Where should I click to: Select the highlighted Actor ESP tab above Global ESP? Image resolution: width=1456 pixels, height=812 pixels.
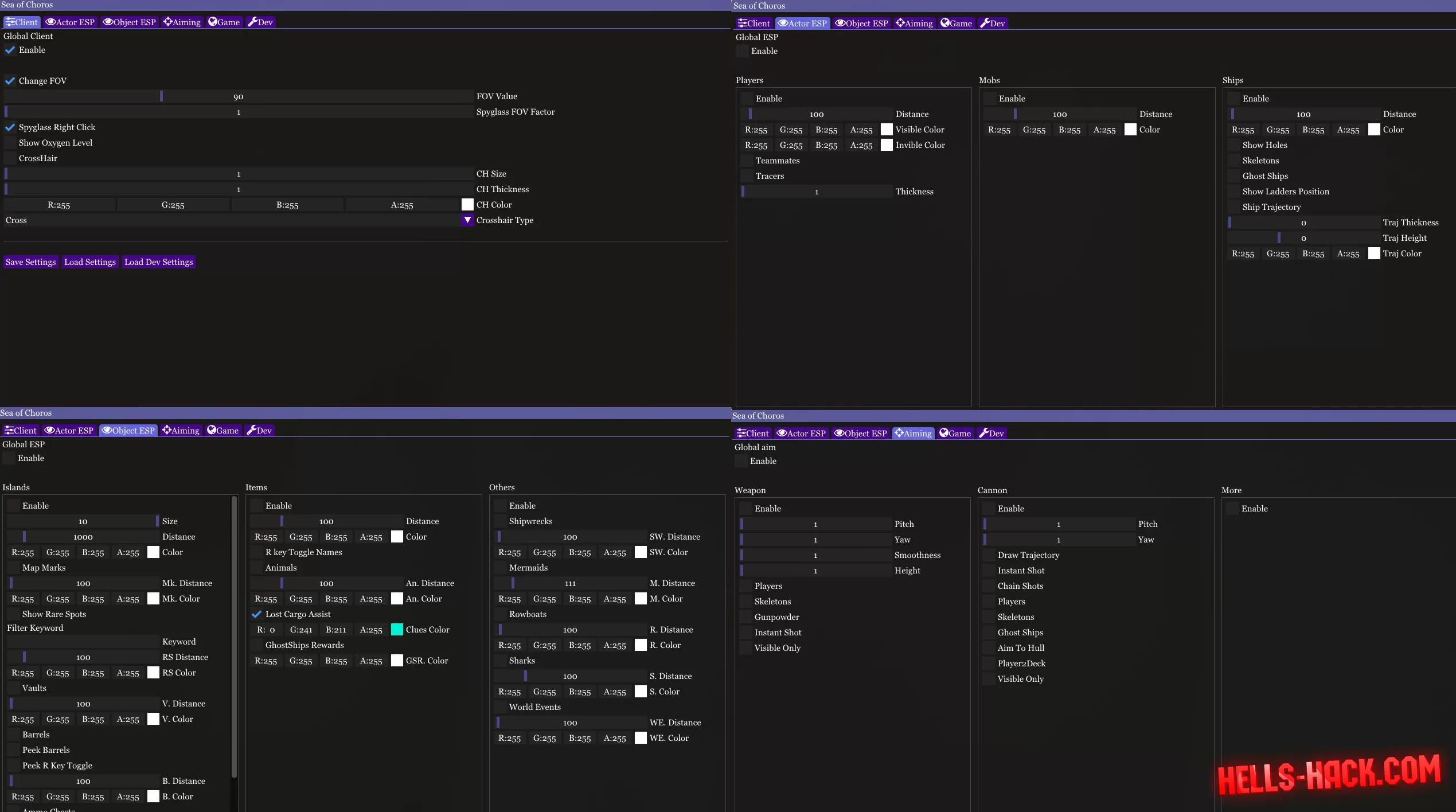(x=802, y=23)
